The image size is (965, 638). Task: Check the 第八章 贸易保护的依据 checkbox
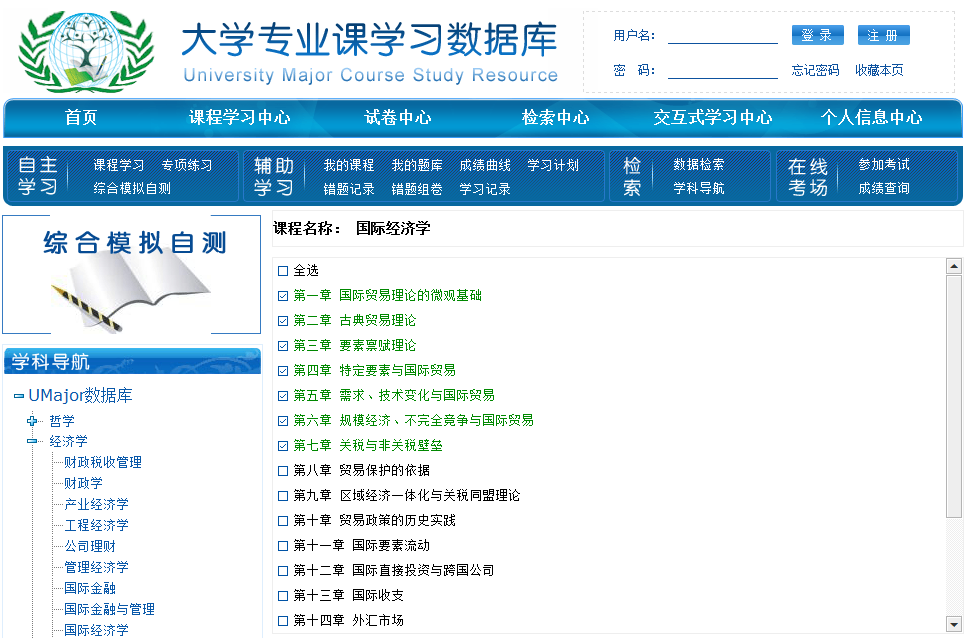283,471
